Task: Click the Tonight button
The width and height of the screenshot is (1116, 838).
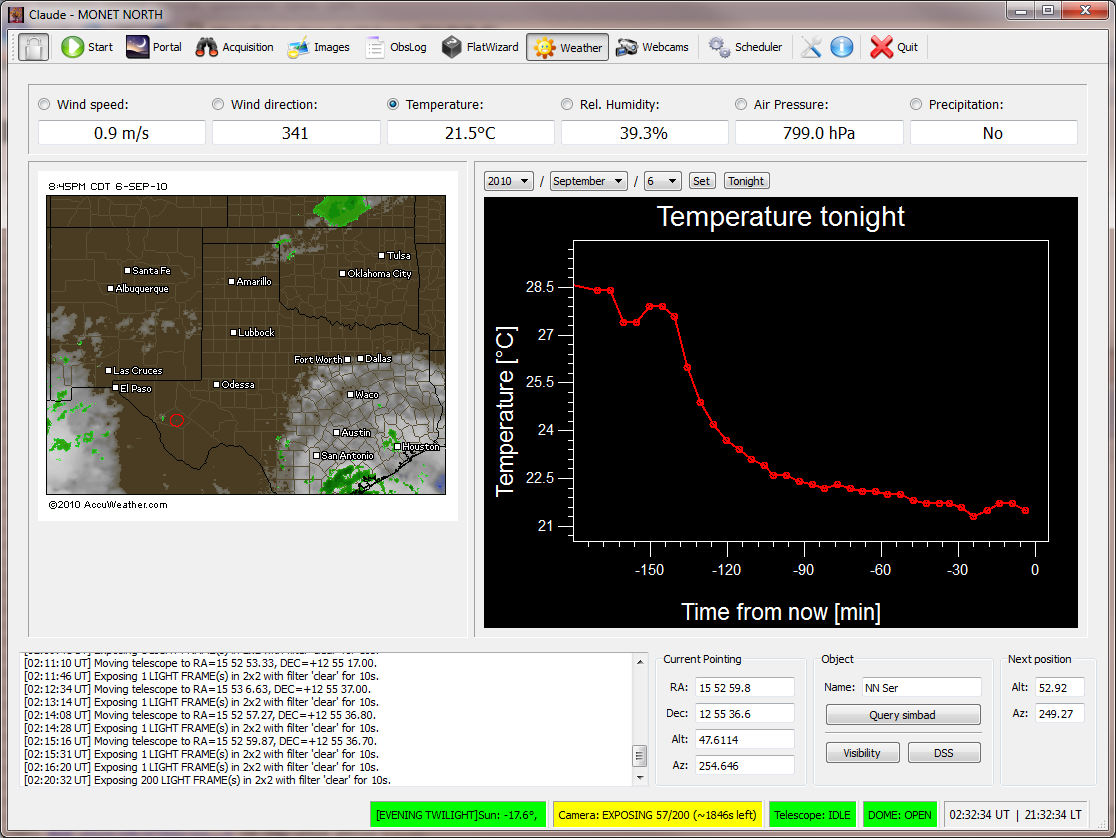Action: pyautogui.click(x=746, y=181)
